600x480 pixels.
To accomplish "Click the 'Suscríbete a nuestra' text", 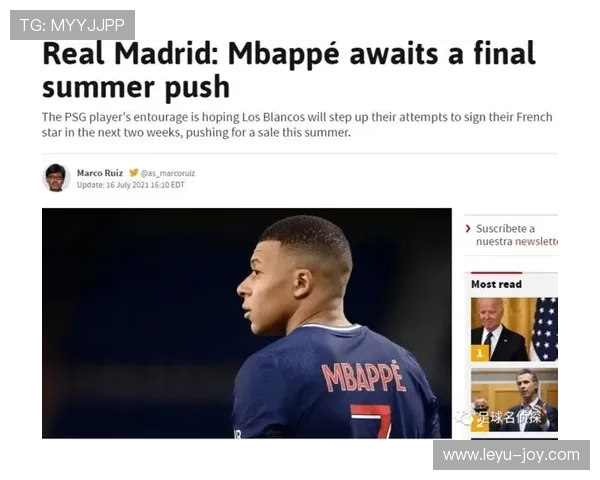I will pyautogui.click(x=505, y=235).
